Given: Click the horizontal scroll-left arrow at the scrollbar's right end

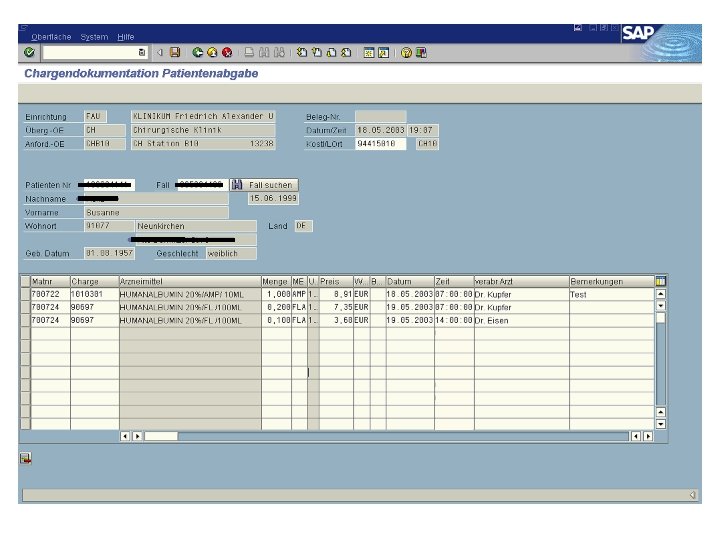Looking at the screenshot, I should (x=636, y=436).
